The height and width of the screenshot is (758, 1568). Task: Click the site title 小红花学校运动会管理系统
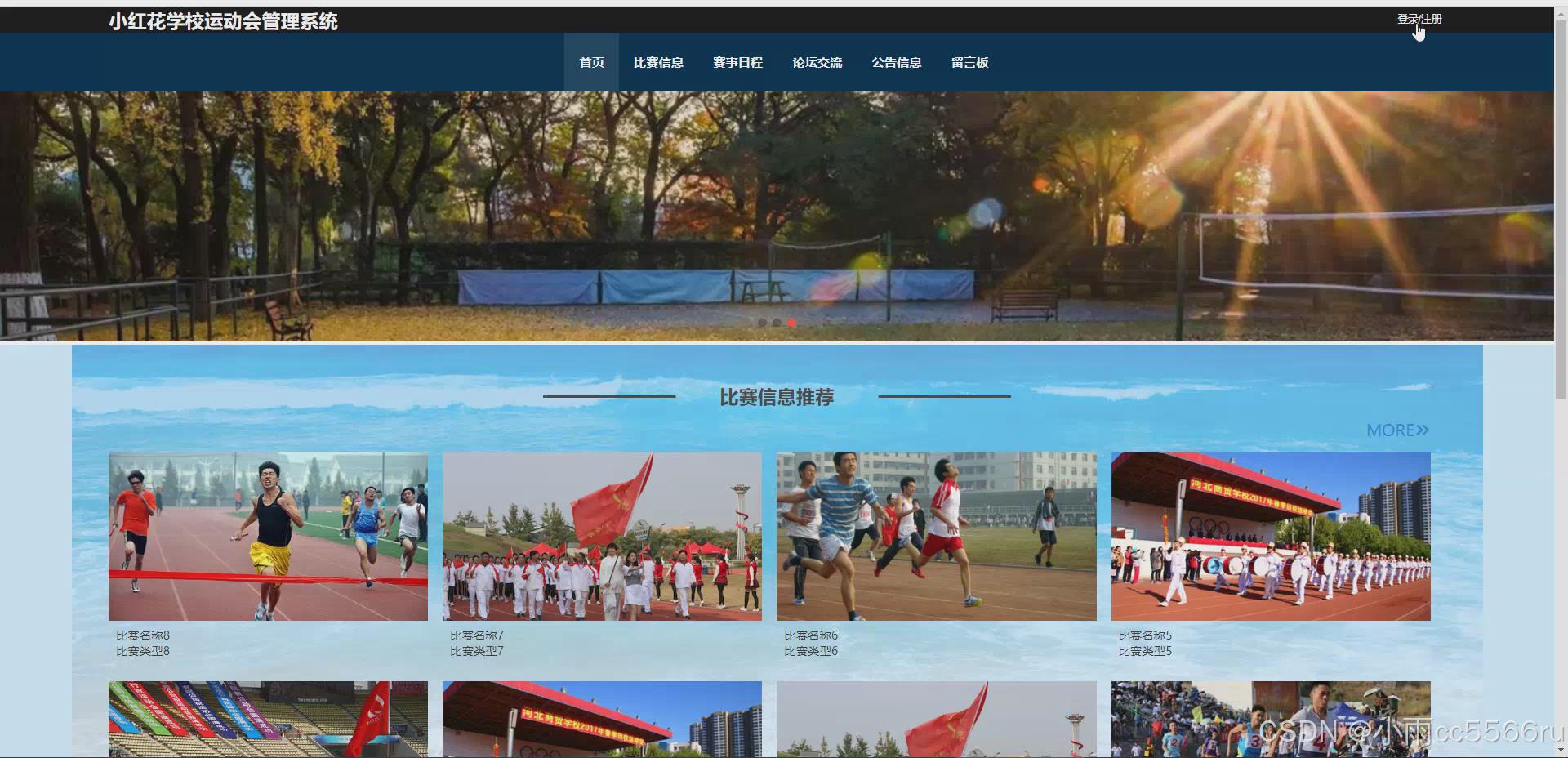pyautogui.click(x=223, y=21)
